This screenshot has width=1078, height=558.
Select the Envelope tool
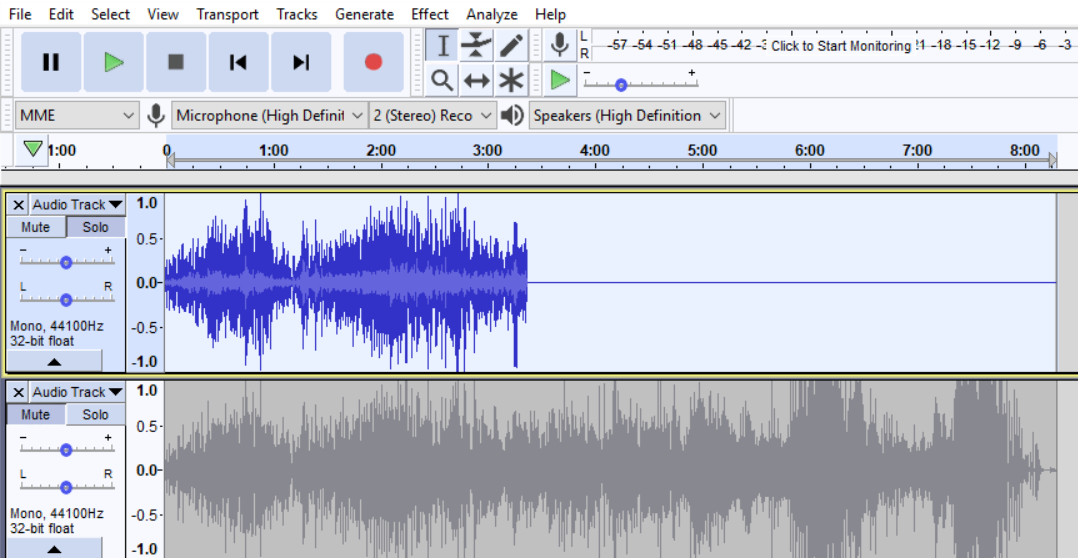point(476,45)
